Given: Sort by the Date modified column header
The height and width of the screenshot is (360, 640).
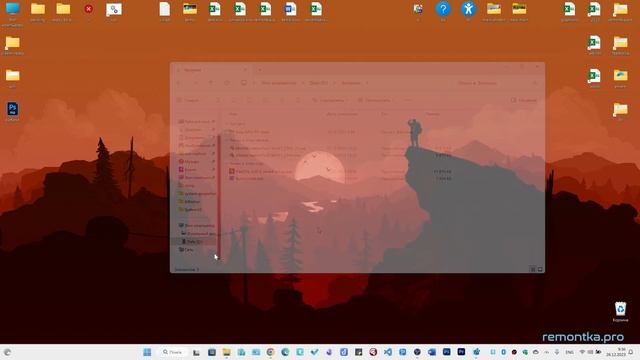Looking at the screenshot, I should [342, 114].
